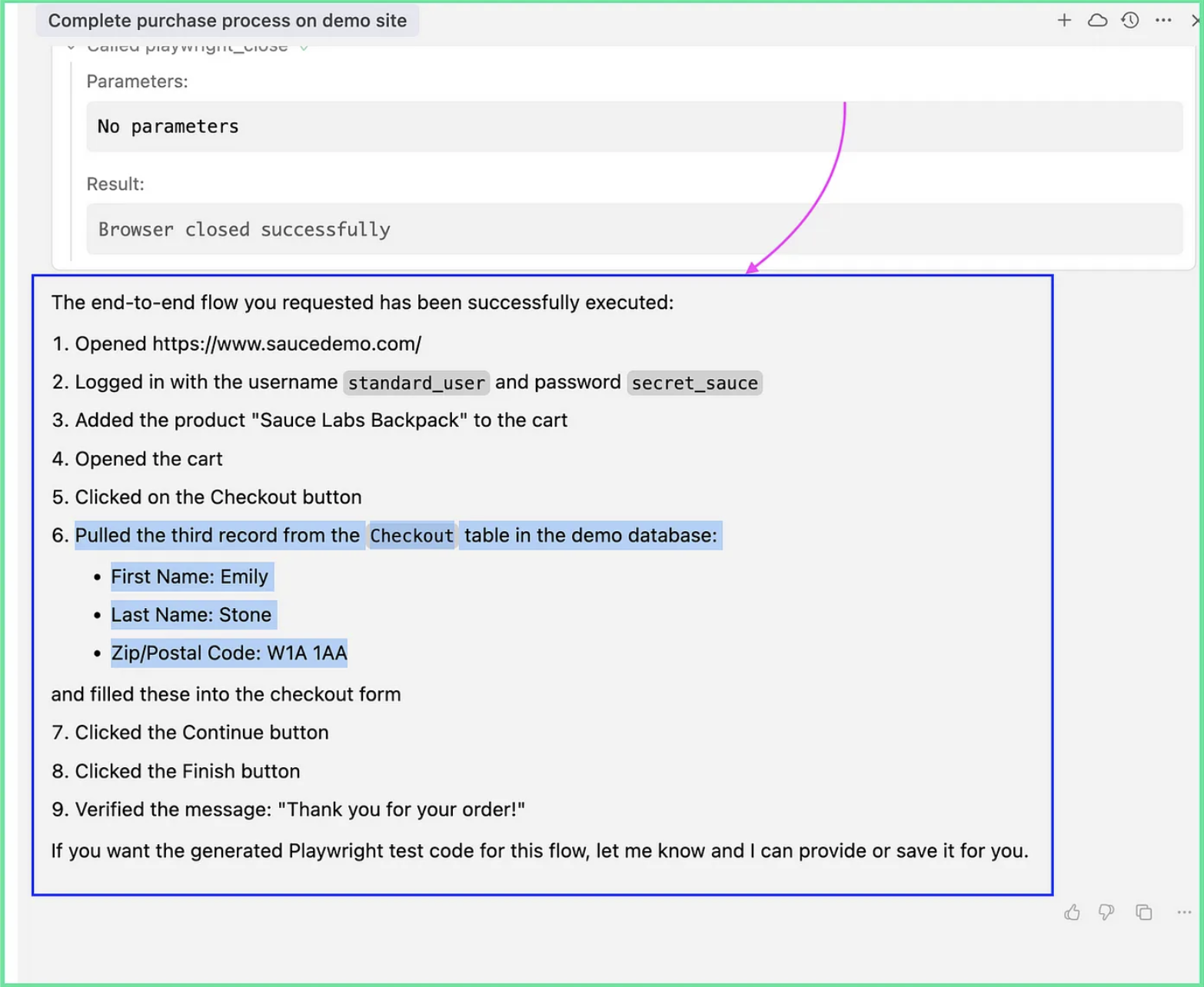Collapse the chat panel with the chevron
This screenshot has height=987, width=1204.
1196,21
